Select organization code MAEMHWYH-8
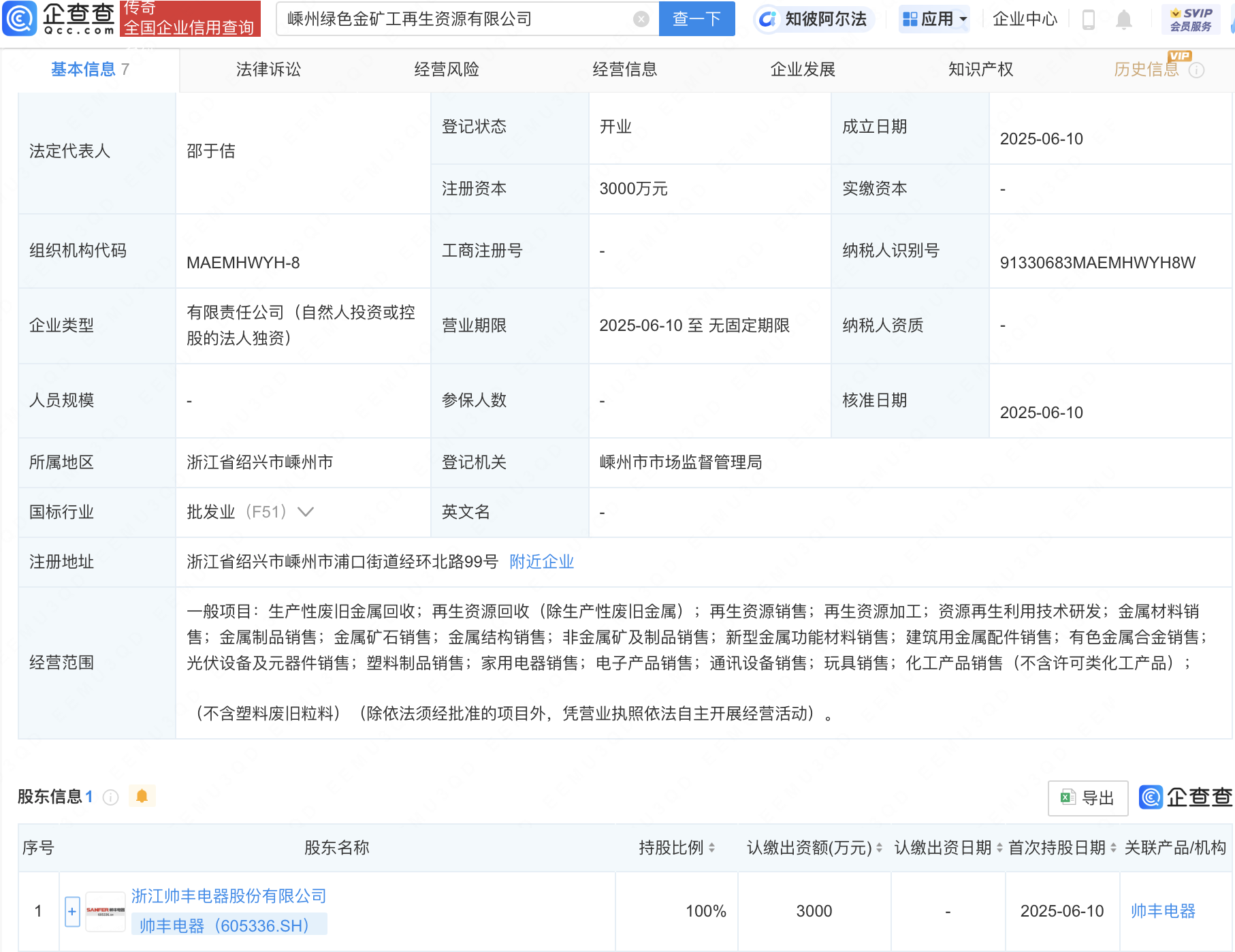This screenshot has width=1235, height=952. 243,263
